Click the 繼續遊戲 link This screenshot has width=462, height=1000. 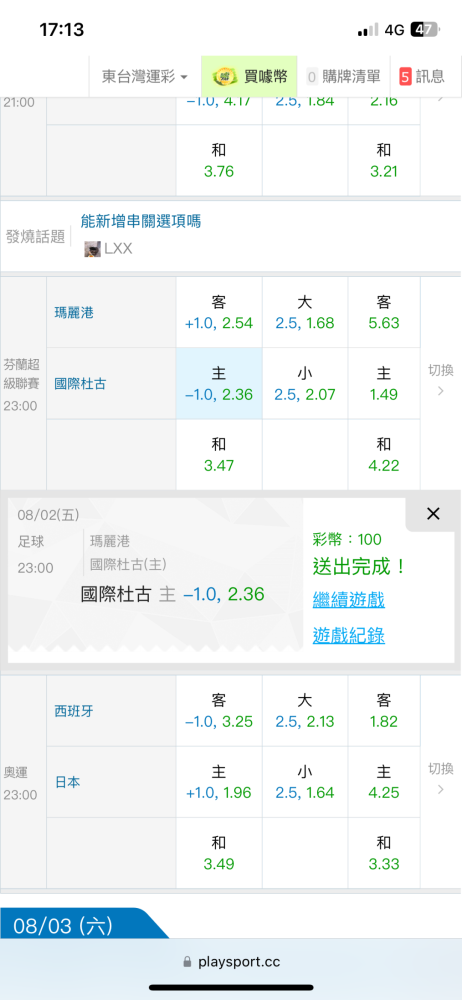[348, 600]
